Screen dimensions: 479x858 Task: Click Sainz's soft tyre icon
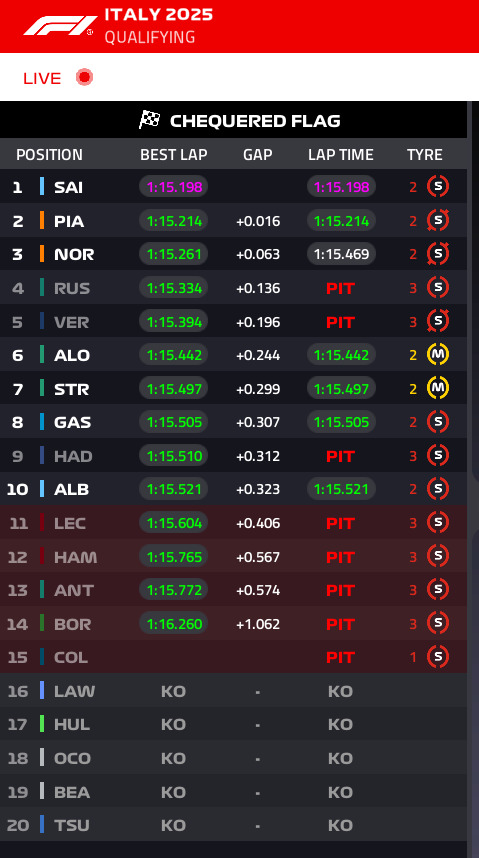coord(438,187)
